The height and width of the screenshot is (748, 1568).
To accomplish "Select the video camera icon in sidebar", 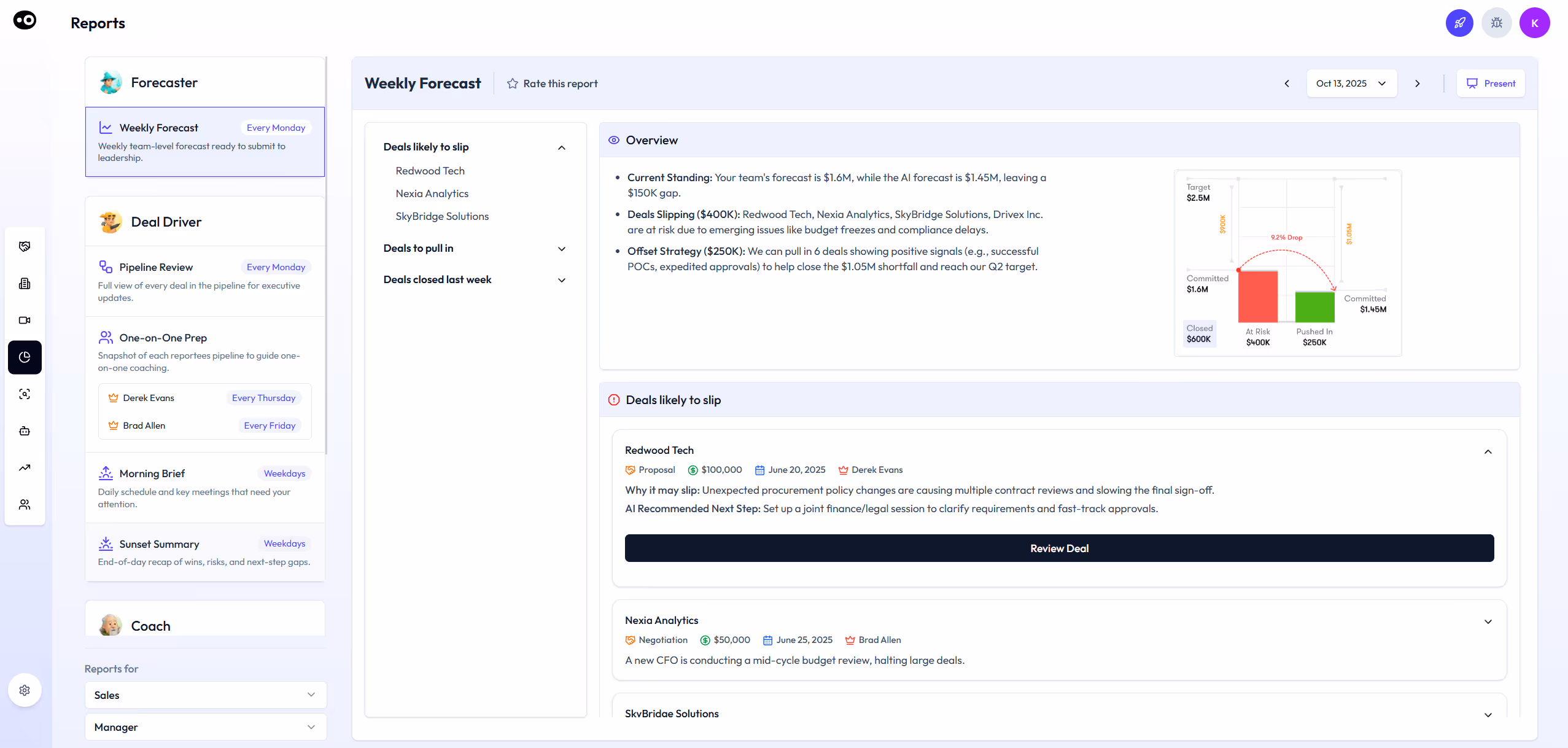I will point(25,320).
